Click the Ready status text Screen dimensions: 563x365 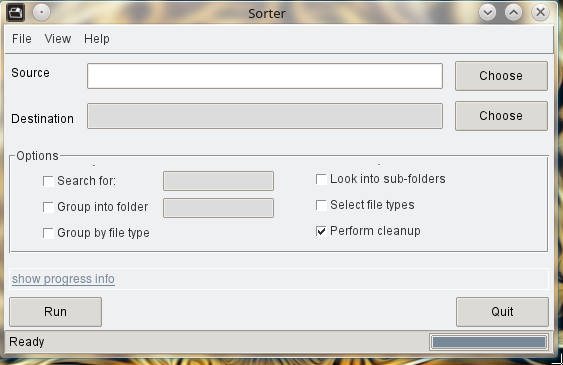tap(27, 342)
